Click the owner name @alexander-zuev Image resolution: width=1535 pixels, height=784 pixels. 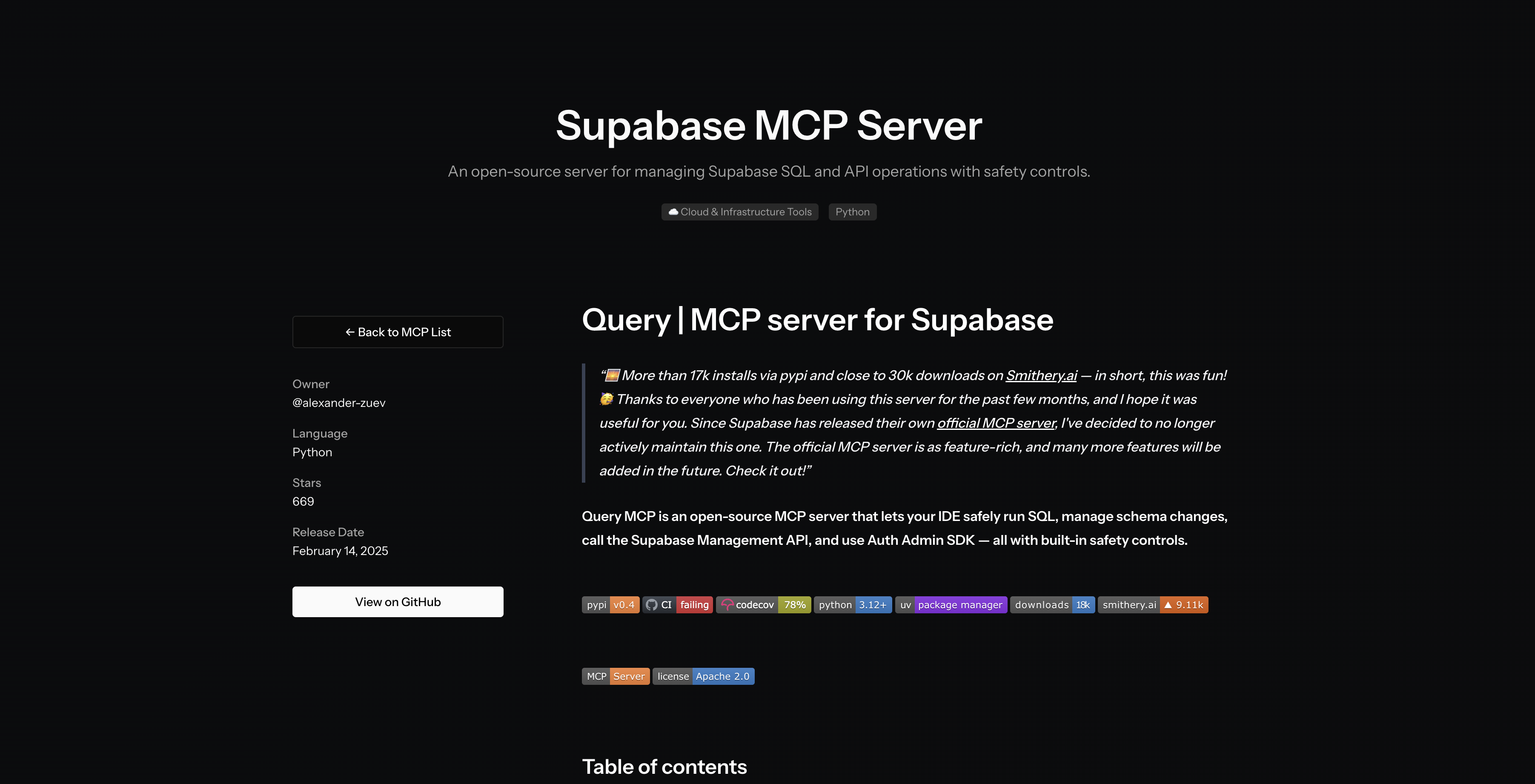click(x=338, y=403)
